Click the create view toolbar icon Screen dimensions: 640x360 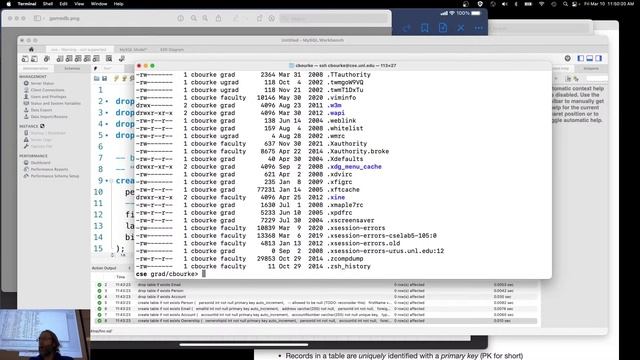click(x=78, y=59)
